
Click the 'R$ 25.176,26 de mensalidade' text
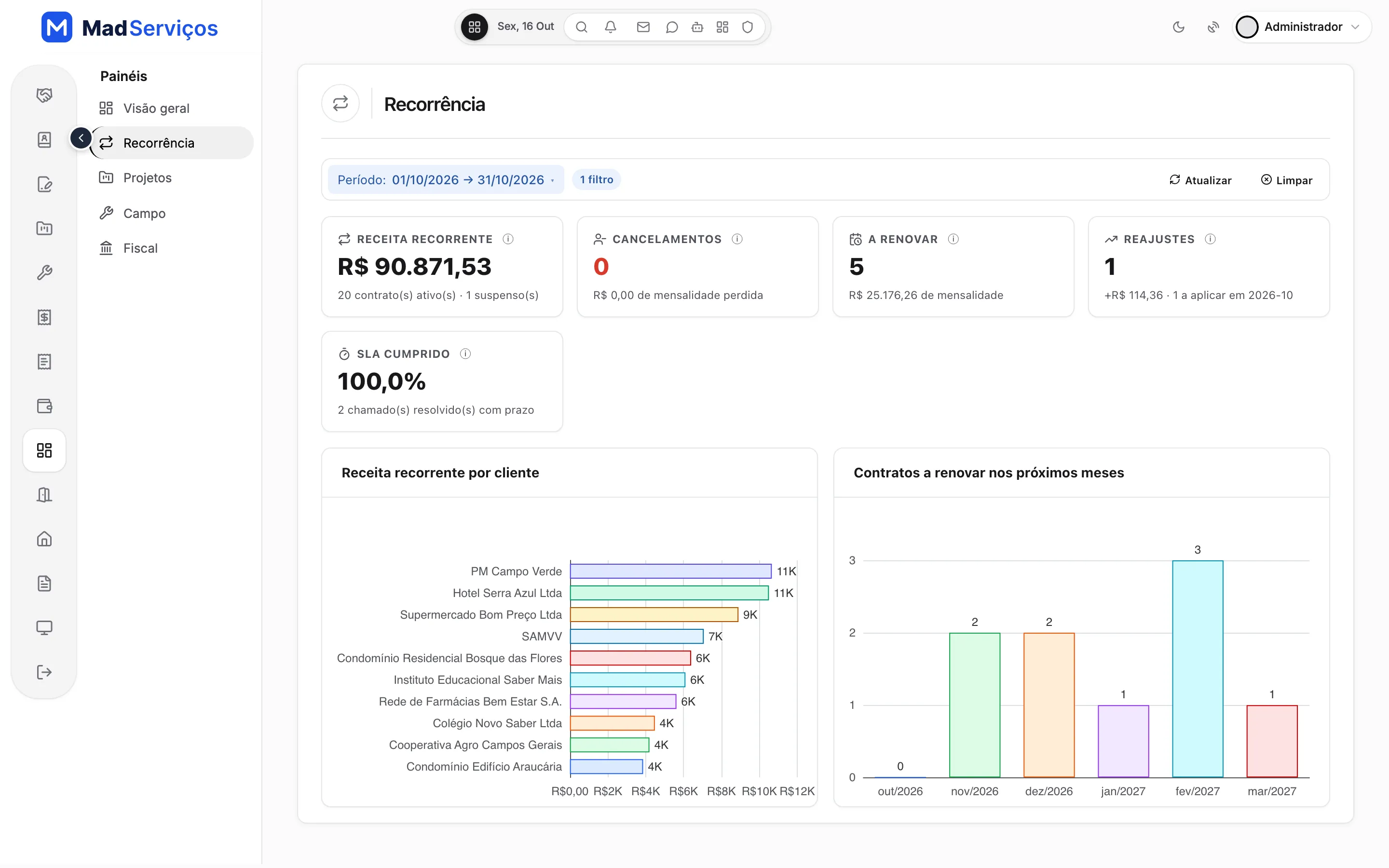pos(926,295)
